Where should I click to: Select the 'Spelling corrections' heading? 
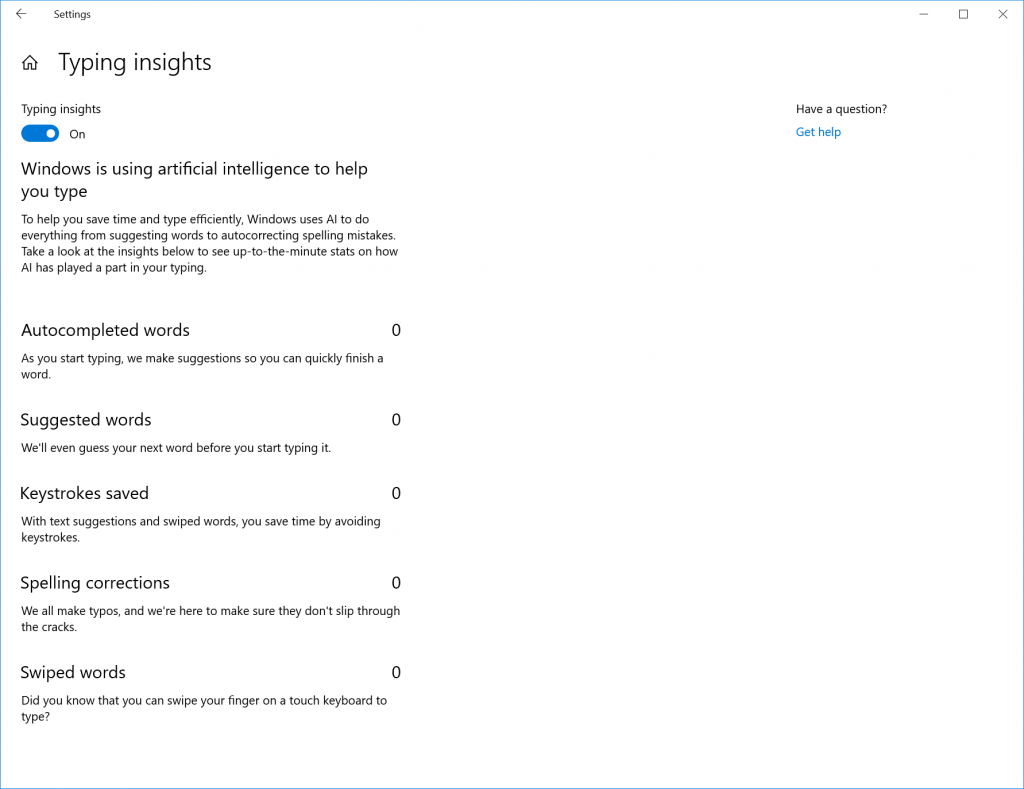[x=95, y=583]
